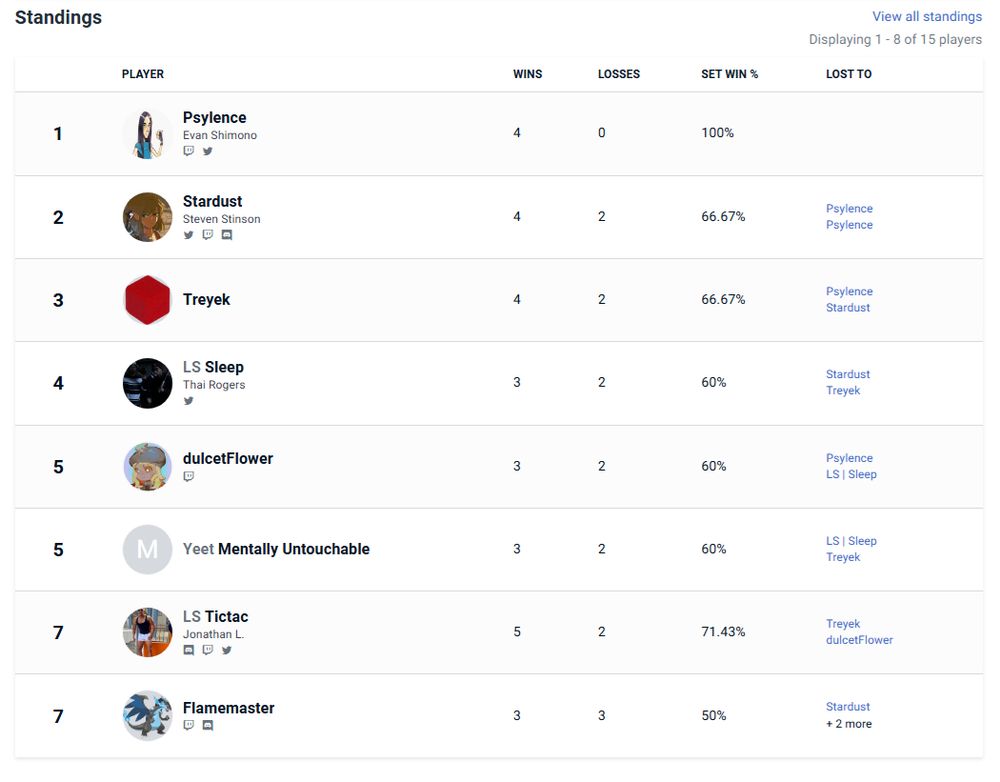The image size is (1000, 782).
Task: Open Psylence's Twitter profile icon
Action: [208, 151]
